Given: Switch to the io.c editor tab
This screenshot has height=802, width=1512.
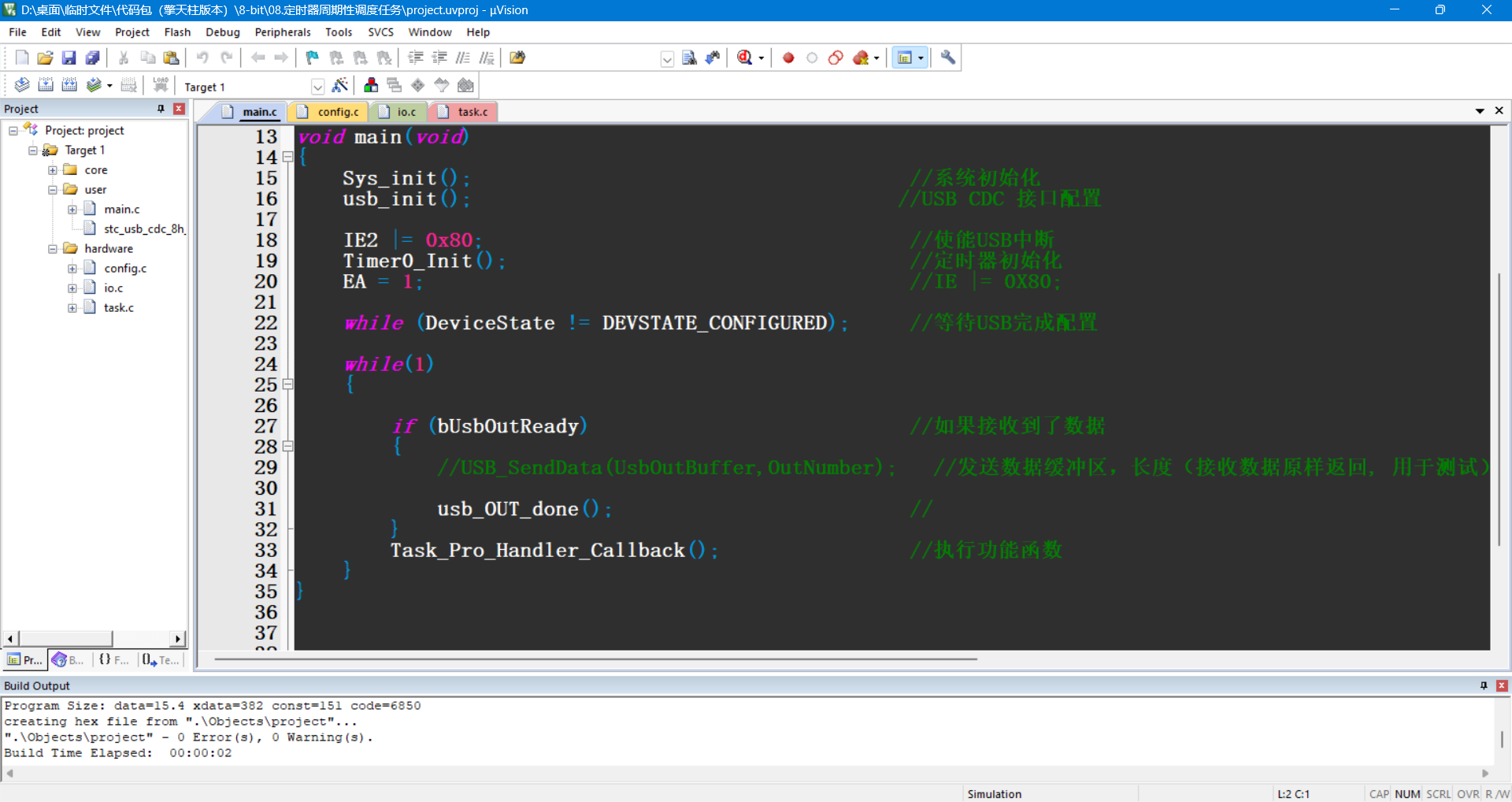Looking at the screenshot, I should click(398, 112).
